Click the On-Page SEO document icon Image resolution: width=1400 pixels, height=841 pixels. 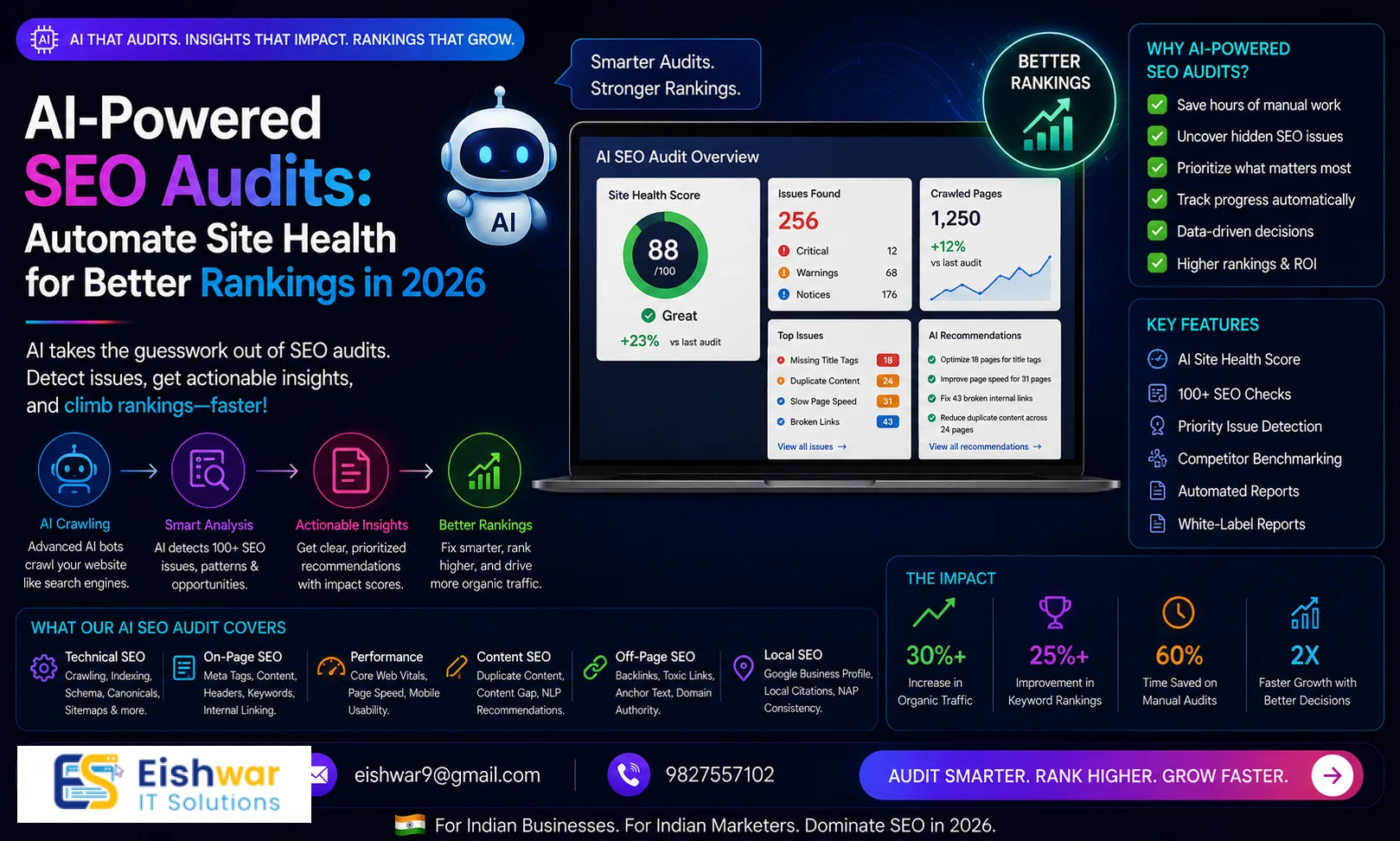(x=184, y=668)
